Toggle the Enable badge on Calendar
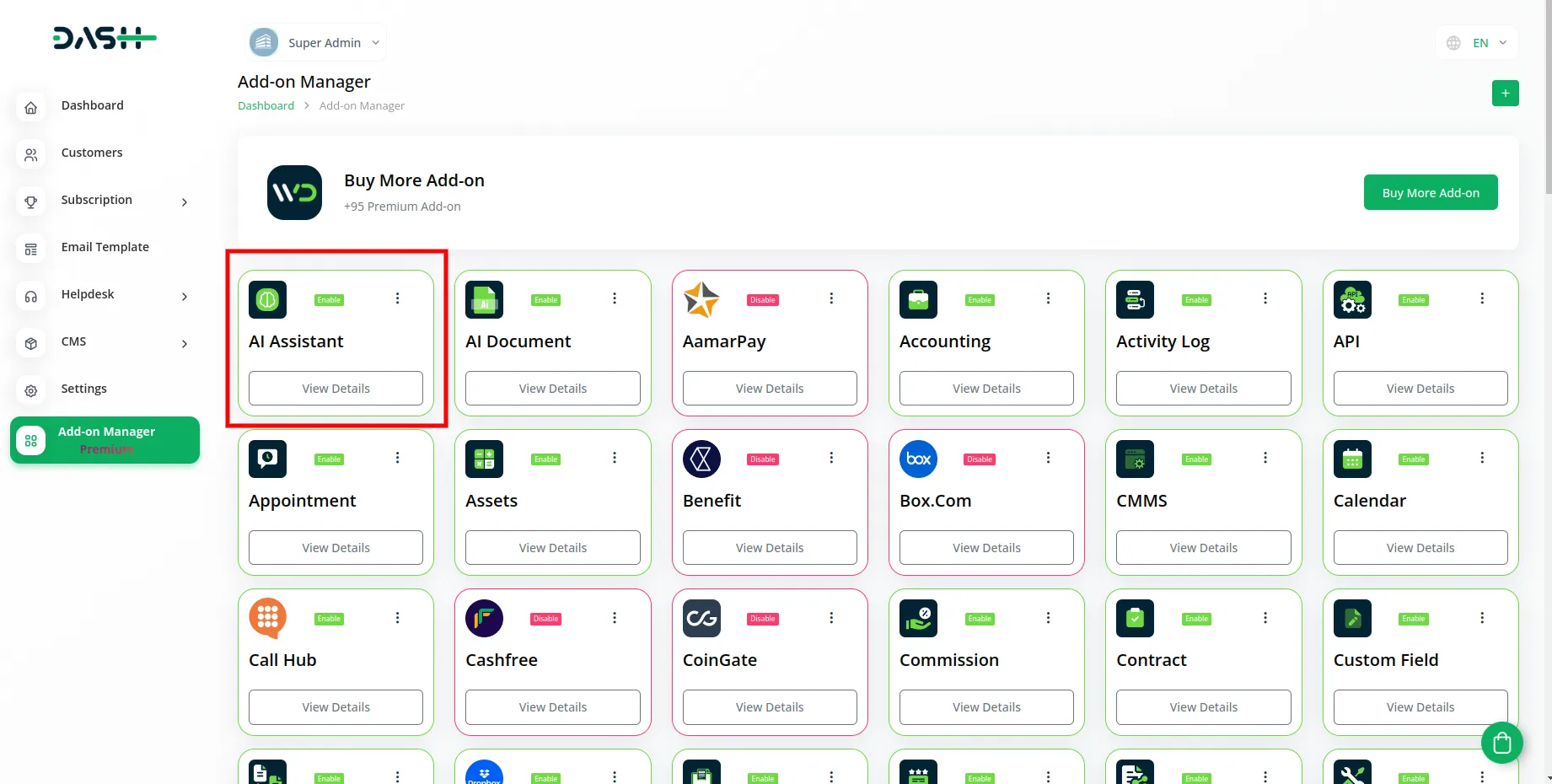1552x784 pixels. (x=1414, y=459)
